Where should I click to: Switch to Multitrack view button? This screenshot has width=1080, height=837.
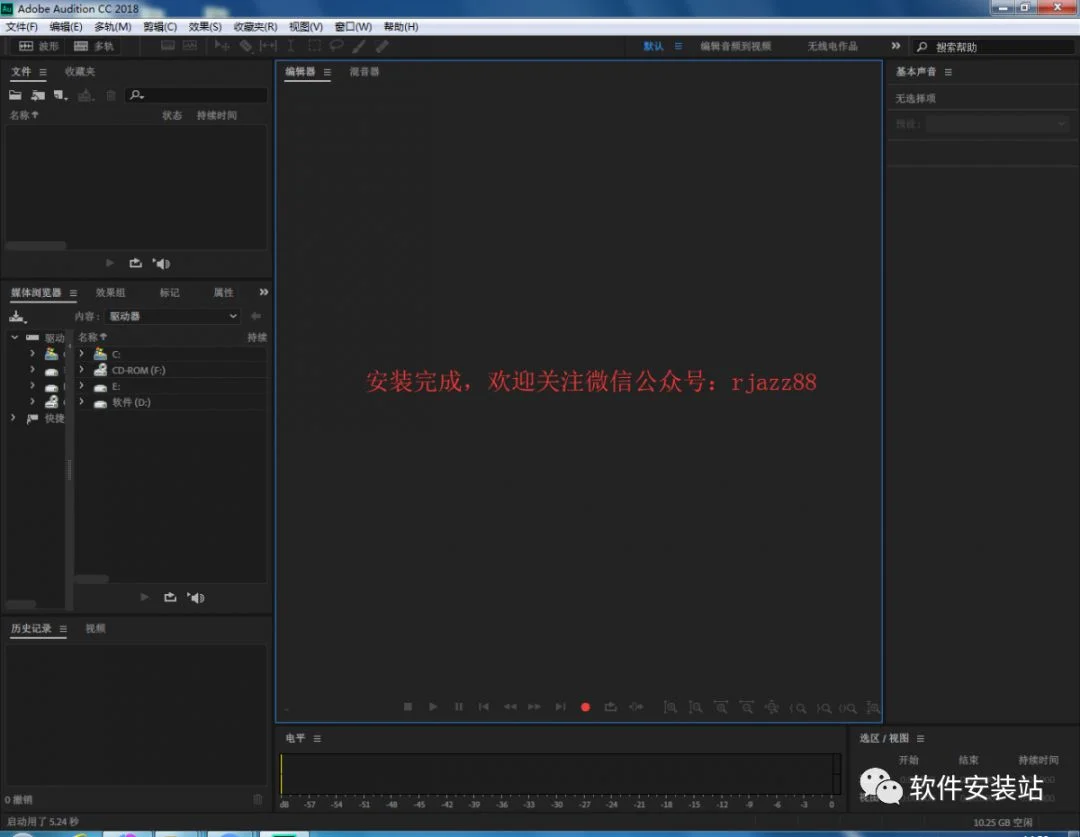click(x=94, y=46)
